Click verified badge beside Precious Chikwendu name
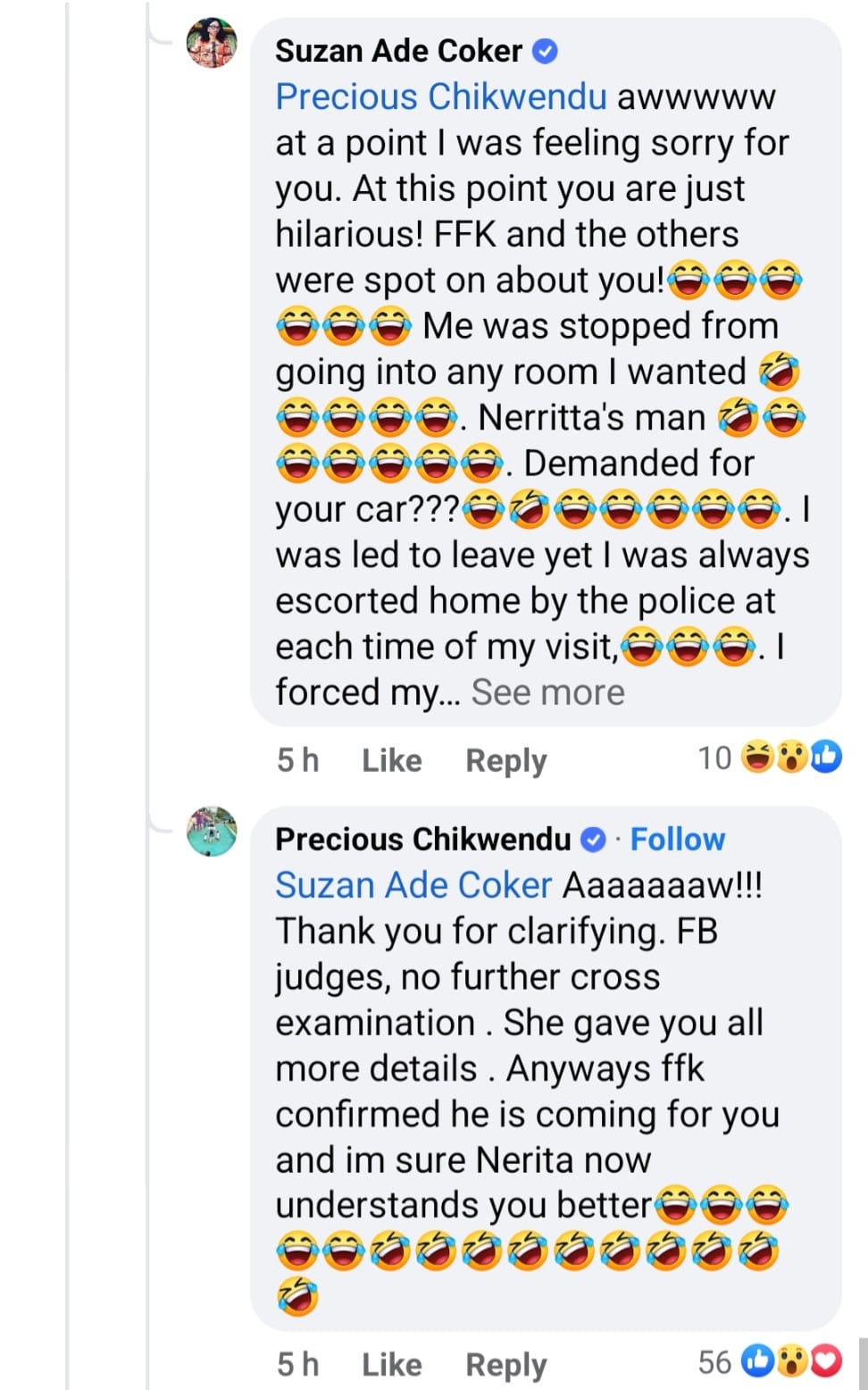Screen dimensions: 868x1390 pos(593,840)
